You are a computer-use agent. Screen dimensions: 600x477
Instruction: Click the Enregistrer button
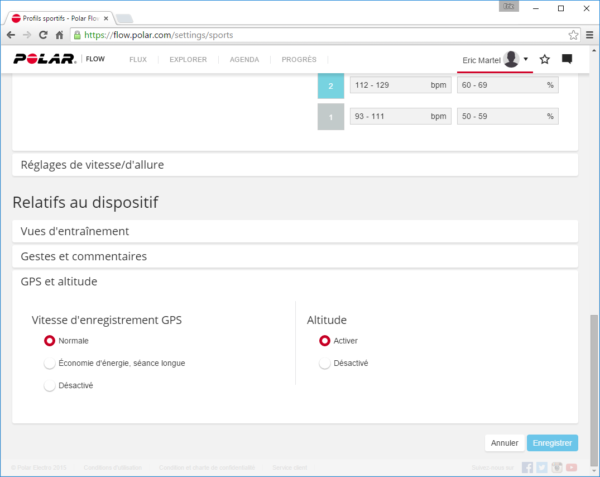pos(552,442)
